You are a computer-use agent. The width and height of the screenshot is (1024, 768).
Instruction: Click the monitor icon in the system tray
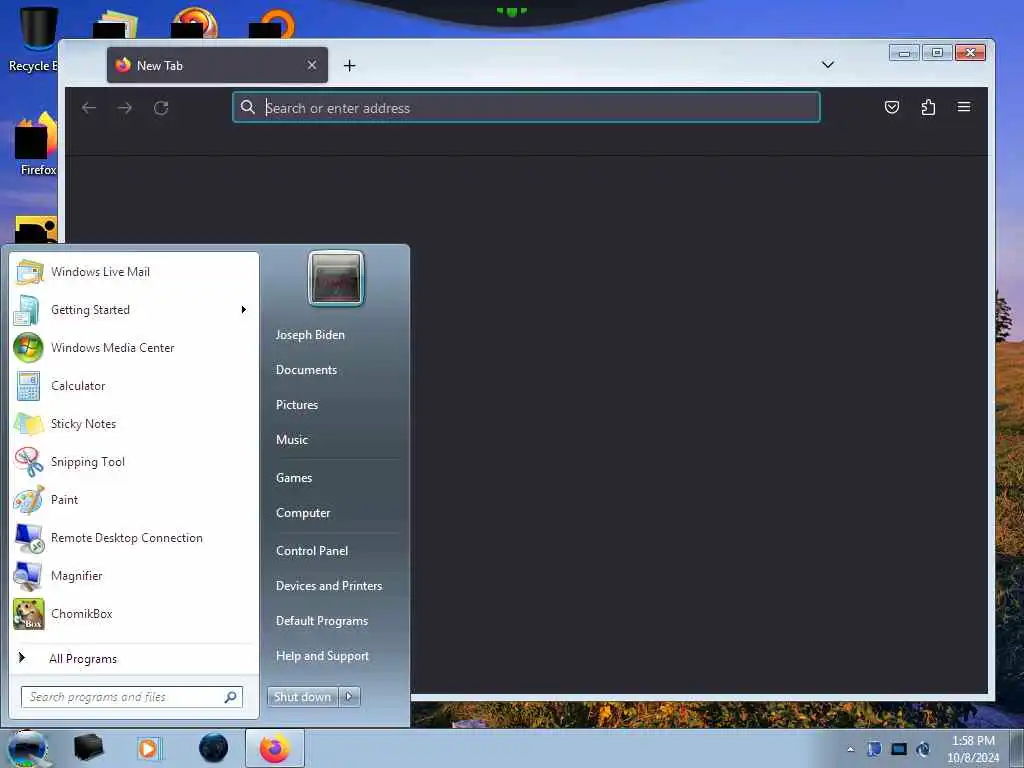pos(899,749)
